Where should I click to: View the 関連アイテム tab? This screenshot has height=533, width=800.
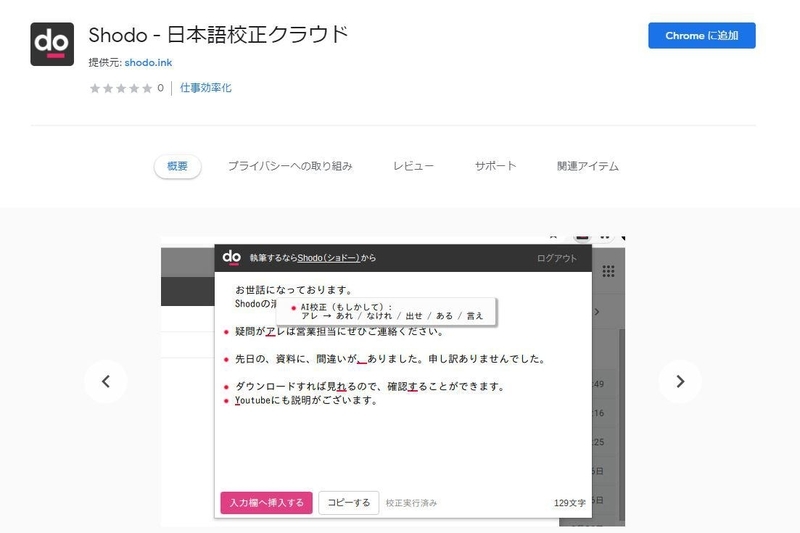(x=588, y=166)
